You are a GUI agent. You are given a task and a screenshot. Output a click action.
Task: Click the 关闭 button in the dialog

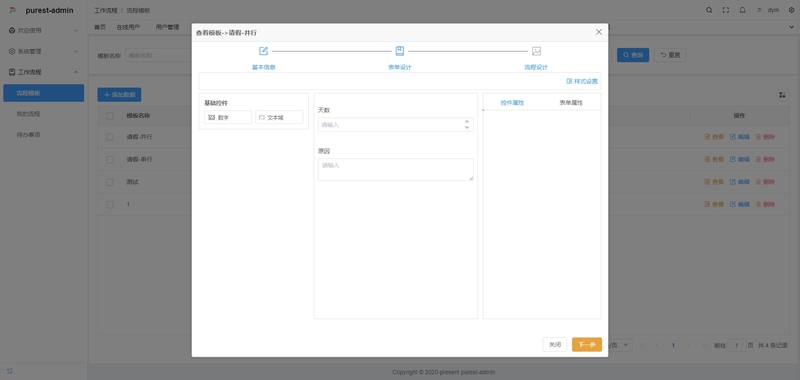tap(555, 345)
